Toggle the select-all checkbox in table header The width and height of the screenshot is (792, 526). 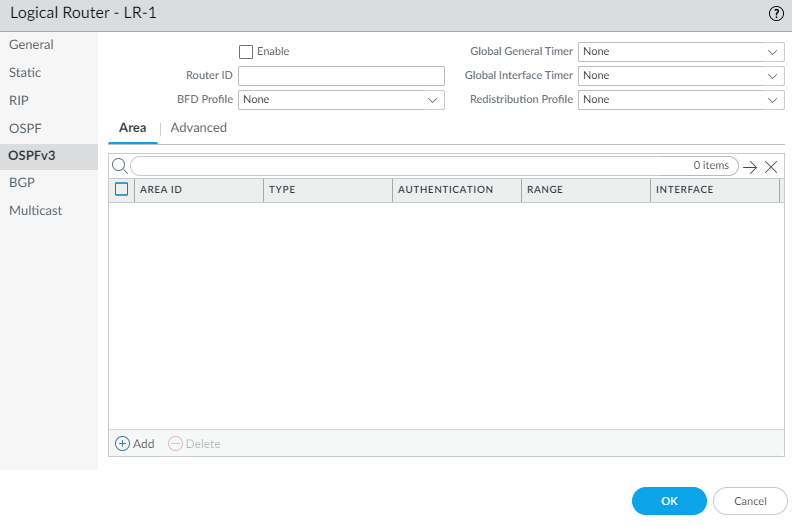point(122,189)
